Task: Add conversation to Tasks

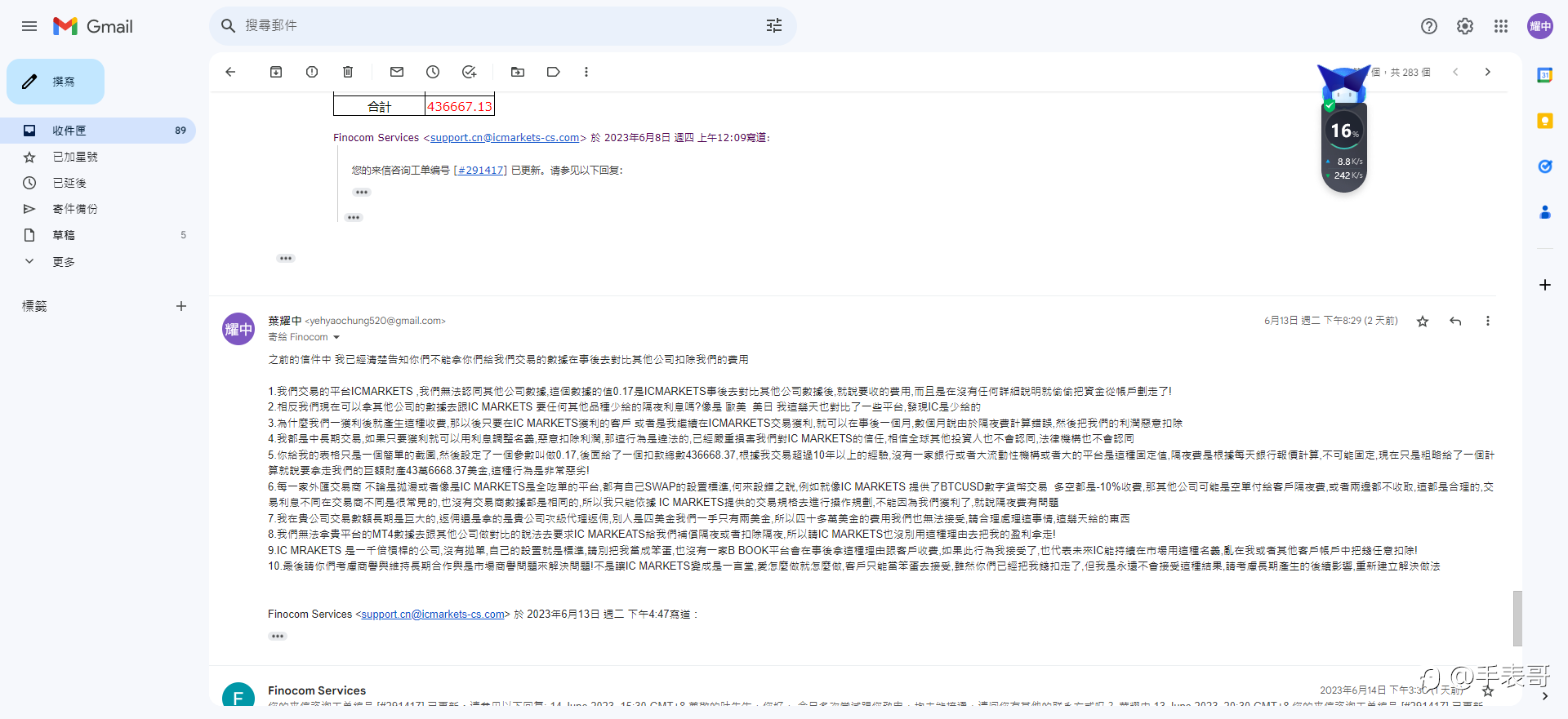Action: tap(469, 72)
